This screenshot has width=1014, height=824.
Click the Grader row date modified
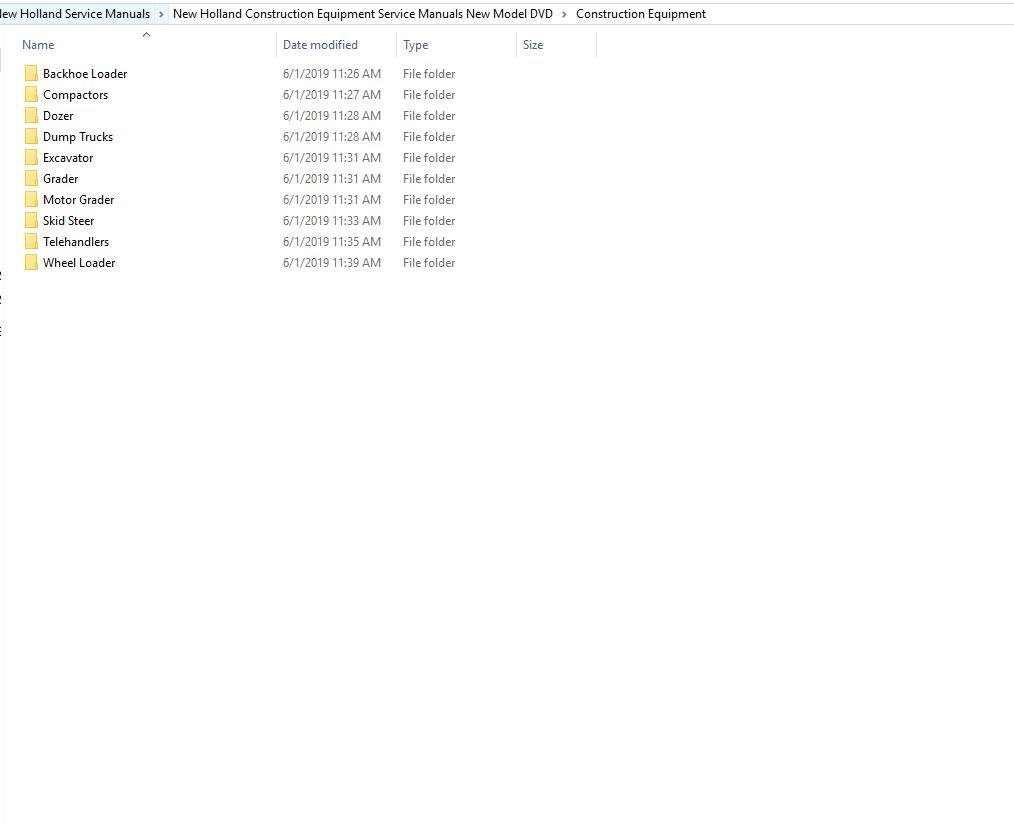click(x=332, y=179)
